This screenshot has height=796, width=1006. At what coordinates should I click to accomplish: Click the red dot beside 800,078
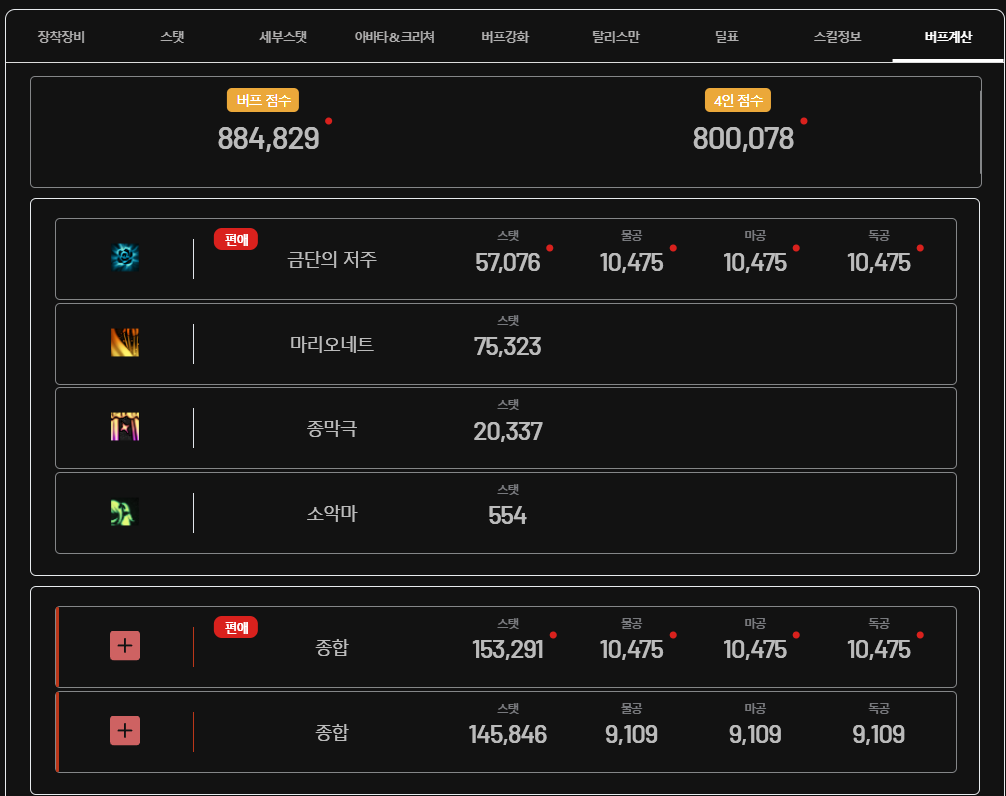coord(803,121)
